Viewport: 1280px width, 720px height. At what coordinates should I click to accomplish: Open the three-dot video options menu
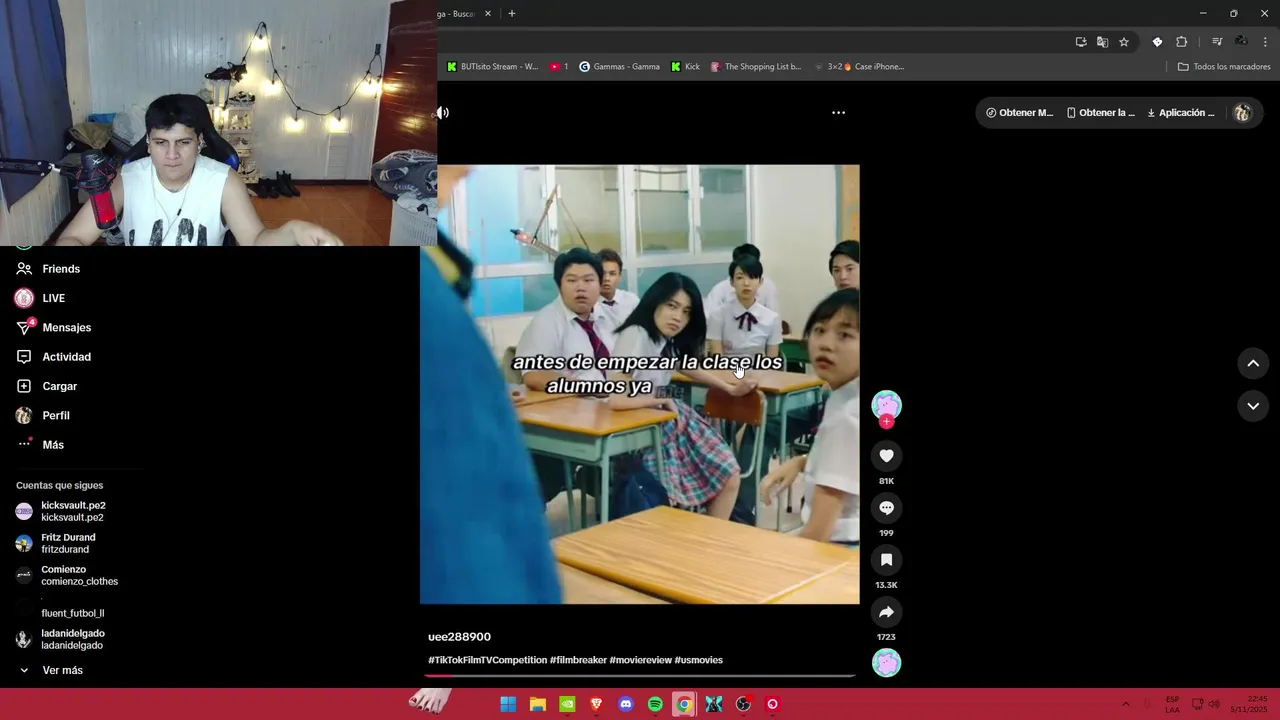[839, 113]
